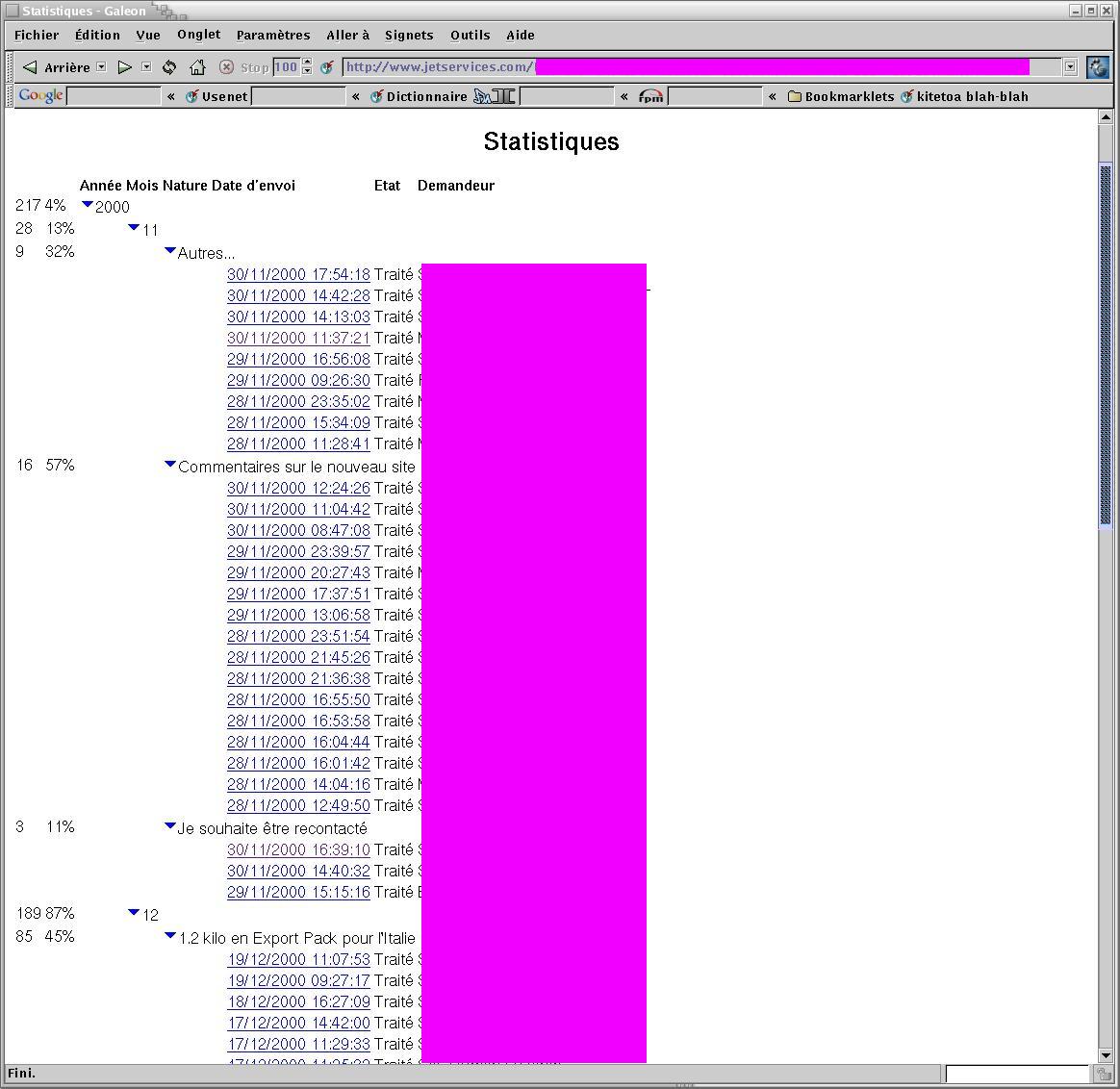The image size is (1120, 1089).
Task: Collapse the 2000 year node
Action: coord(88,204)
